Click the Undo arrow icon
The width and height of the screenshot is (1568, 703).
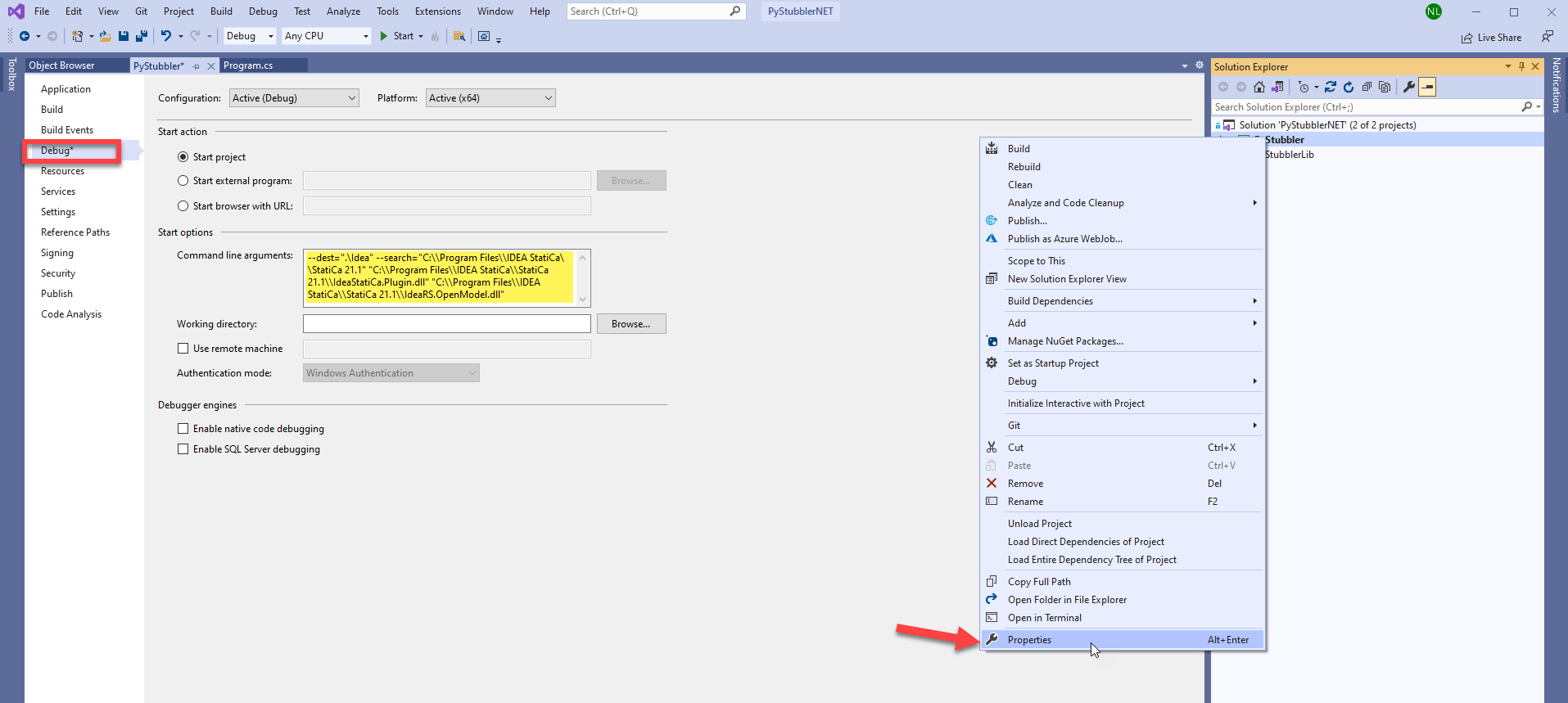(166, 36)
